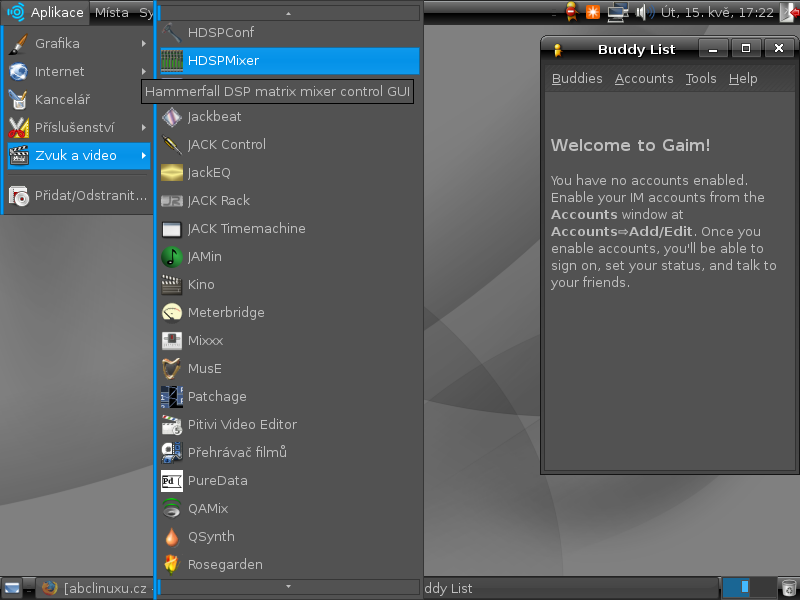Click the up arrow atop the submenu
The image size is (800, 600).
pos(289,13)
